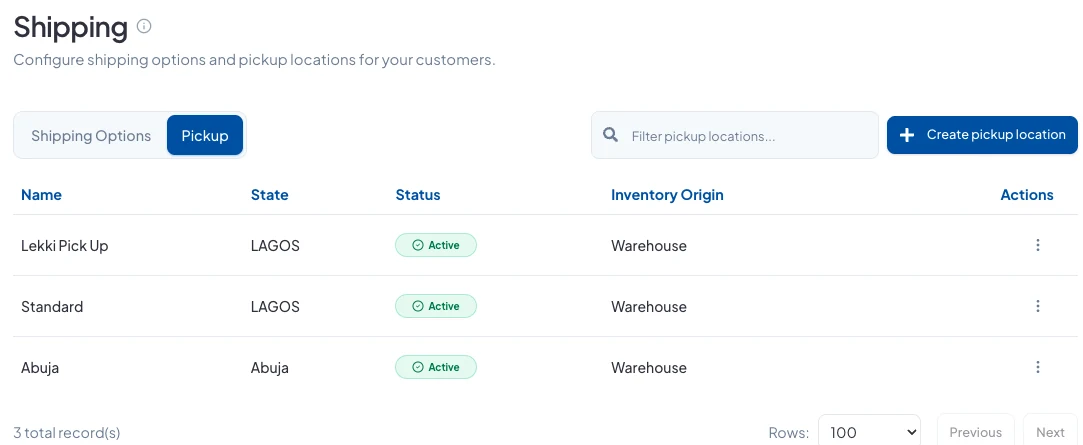Click Warehouse in Abuja row

coord(649,368)
